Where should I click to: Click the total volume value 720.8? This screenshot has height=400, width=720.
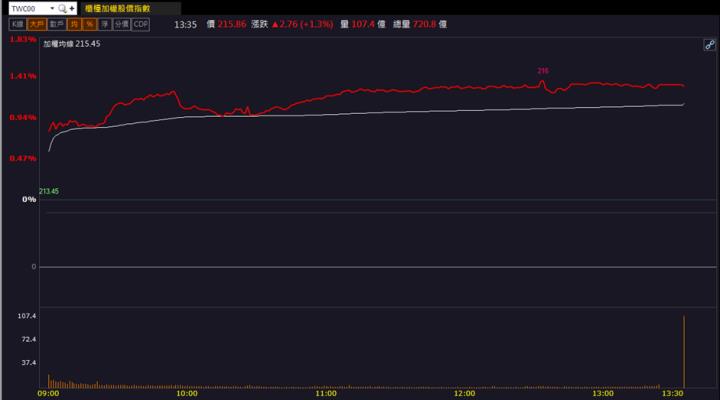(424, 24)
